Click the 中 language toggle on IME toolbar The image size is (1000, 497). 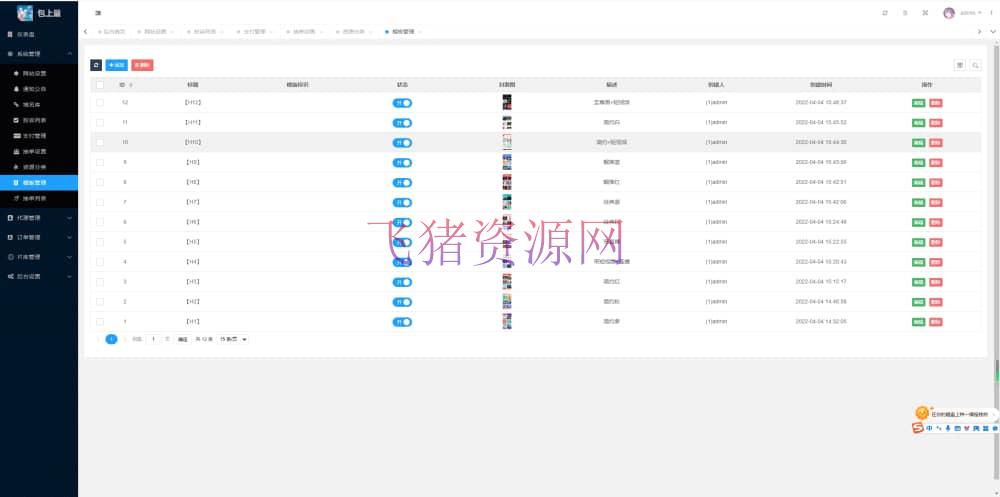click(x=930, y=429)
